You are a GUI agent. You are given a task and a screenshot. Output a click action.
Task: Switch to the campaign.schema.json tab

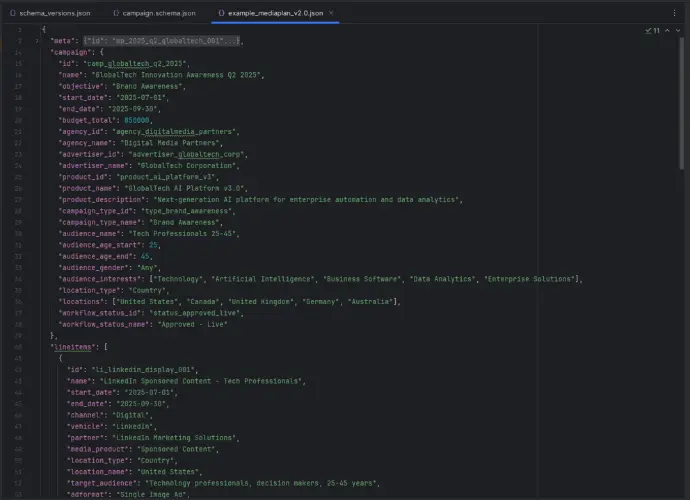click(154, 13)
